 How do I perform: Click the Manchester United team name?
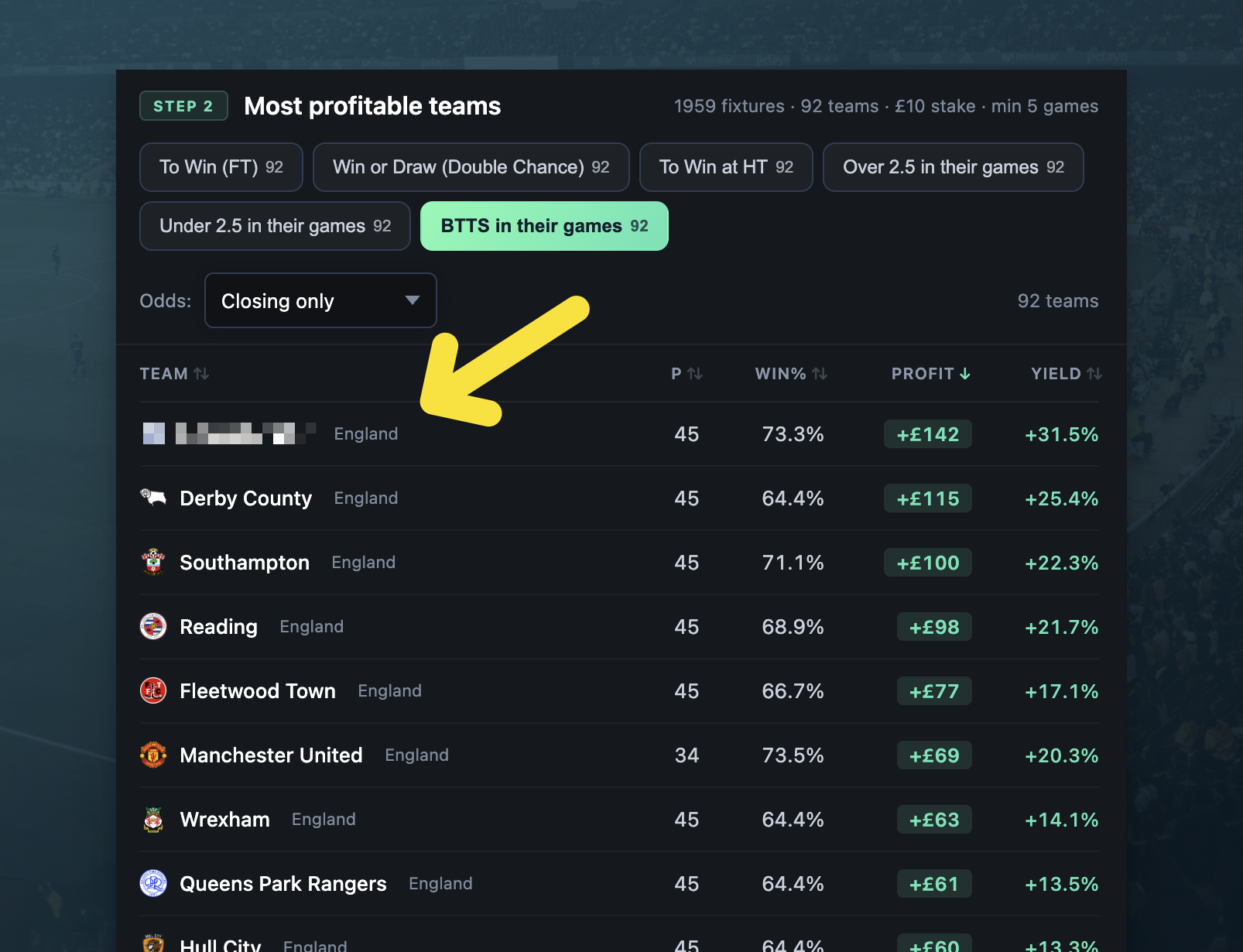click(271, 755)
